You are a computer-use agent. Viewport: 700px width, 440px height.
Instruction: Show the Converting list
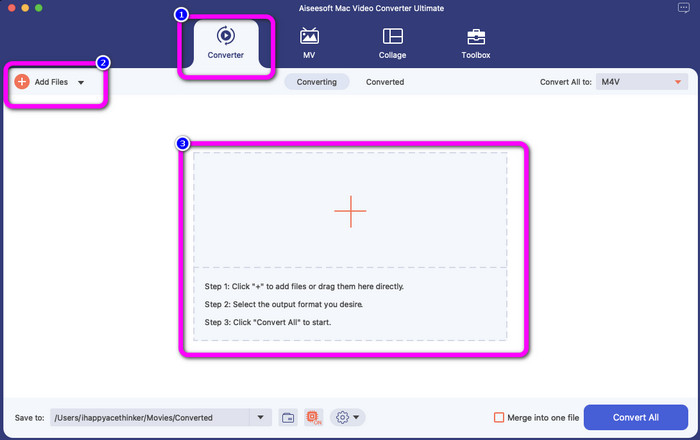317,82
